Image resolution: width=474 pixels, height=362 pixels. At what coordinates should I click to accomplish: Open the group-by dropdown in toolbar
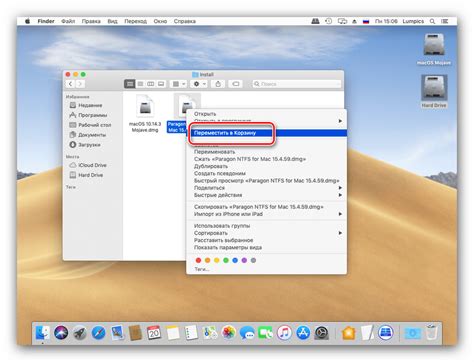(179, 84)
